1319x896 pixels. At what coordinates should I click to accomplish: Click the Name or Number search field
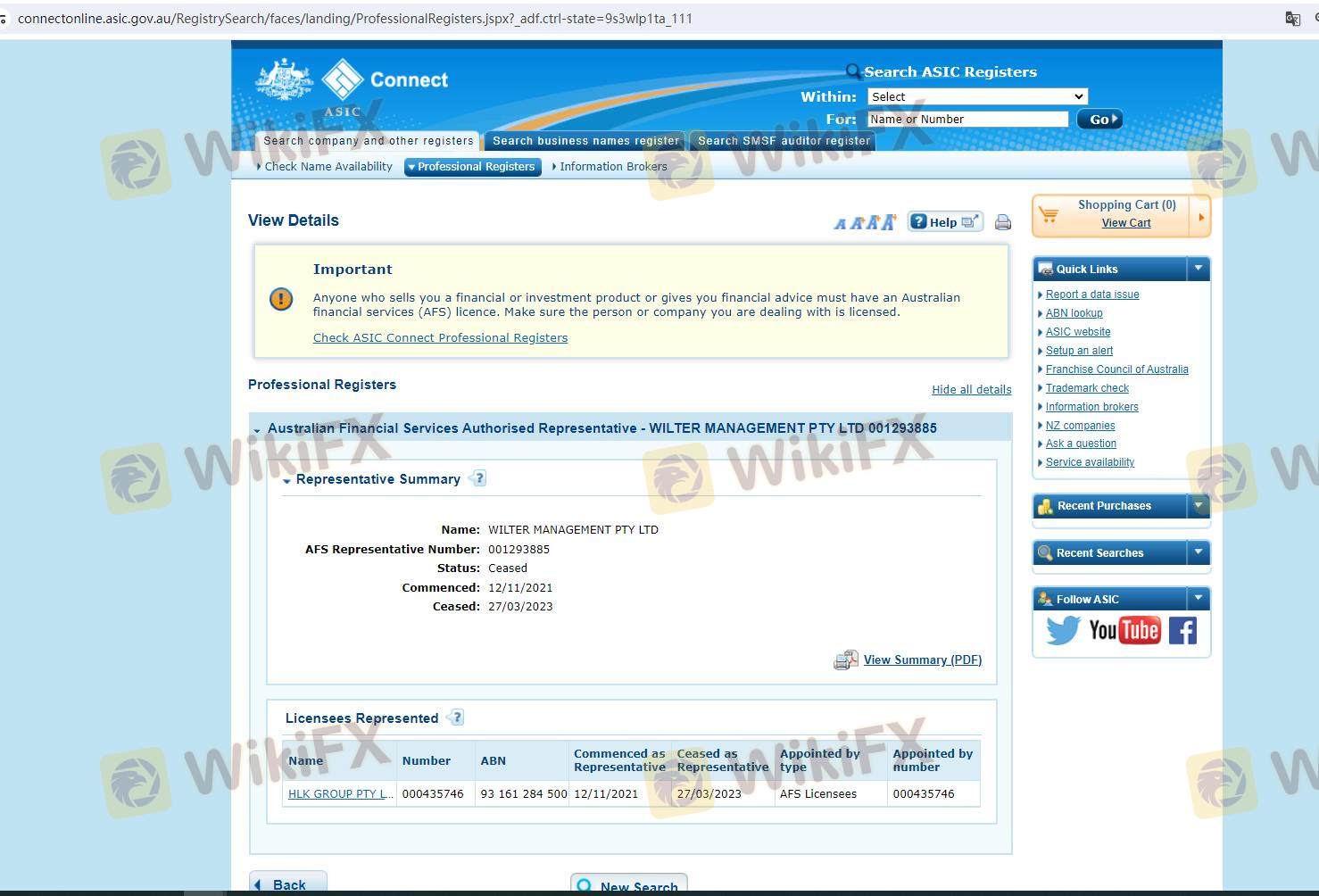point(967,120)
